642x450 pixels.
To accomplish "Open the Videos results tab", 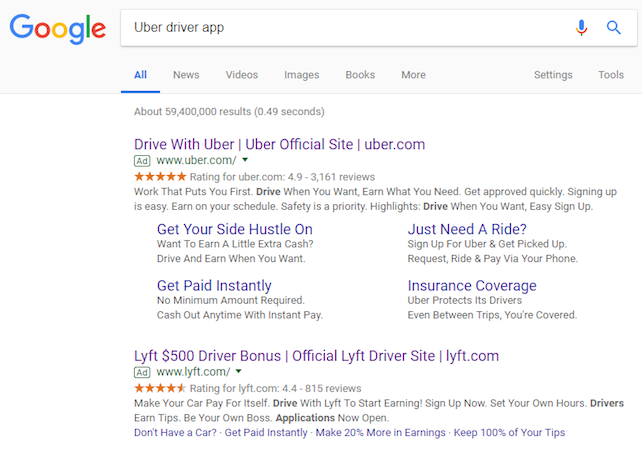I will pos(241,75).
